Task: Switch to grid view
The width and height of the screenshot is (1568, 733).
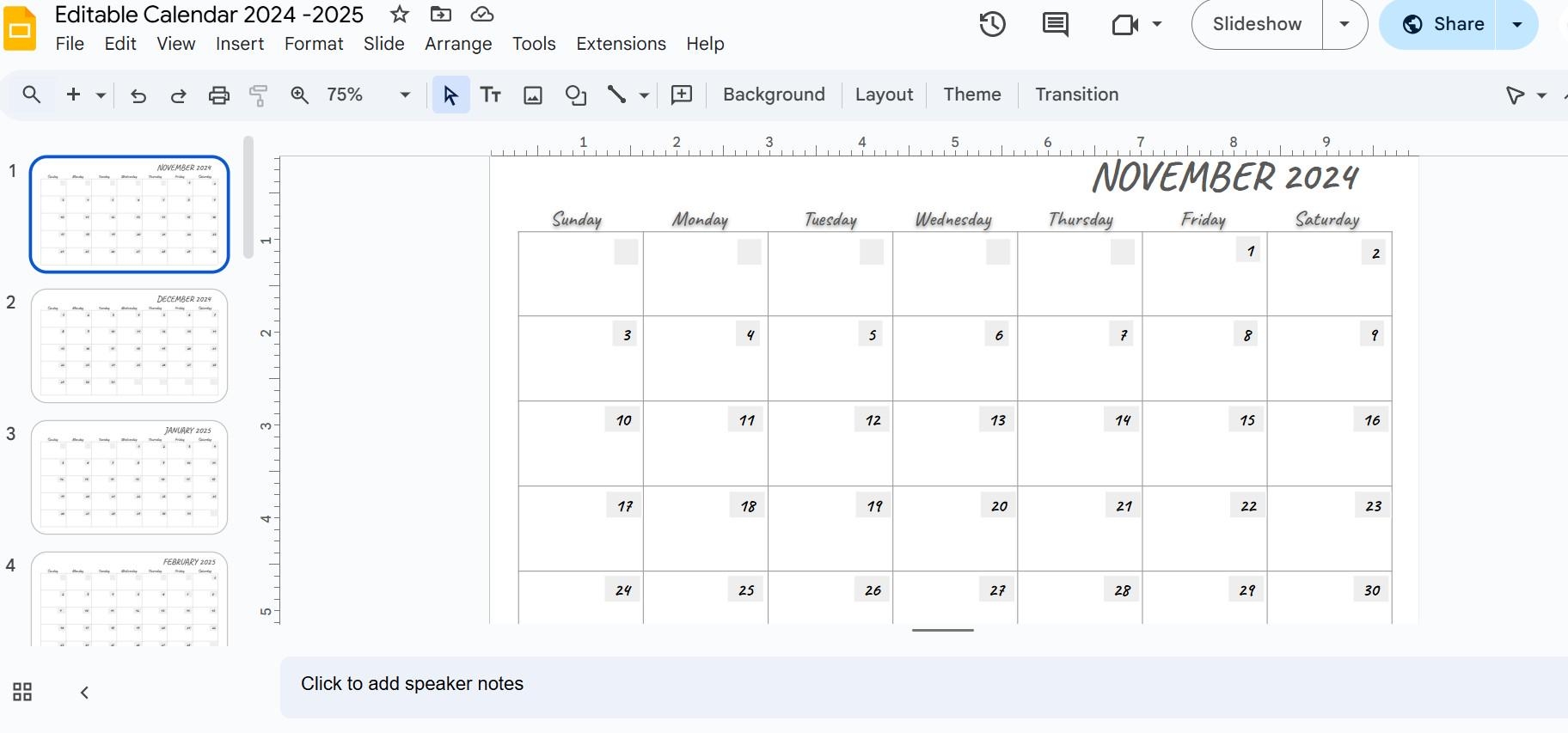Action: click(22, 693)
